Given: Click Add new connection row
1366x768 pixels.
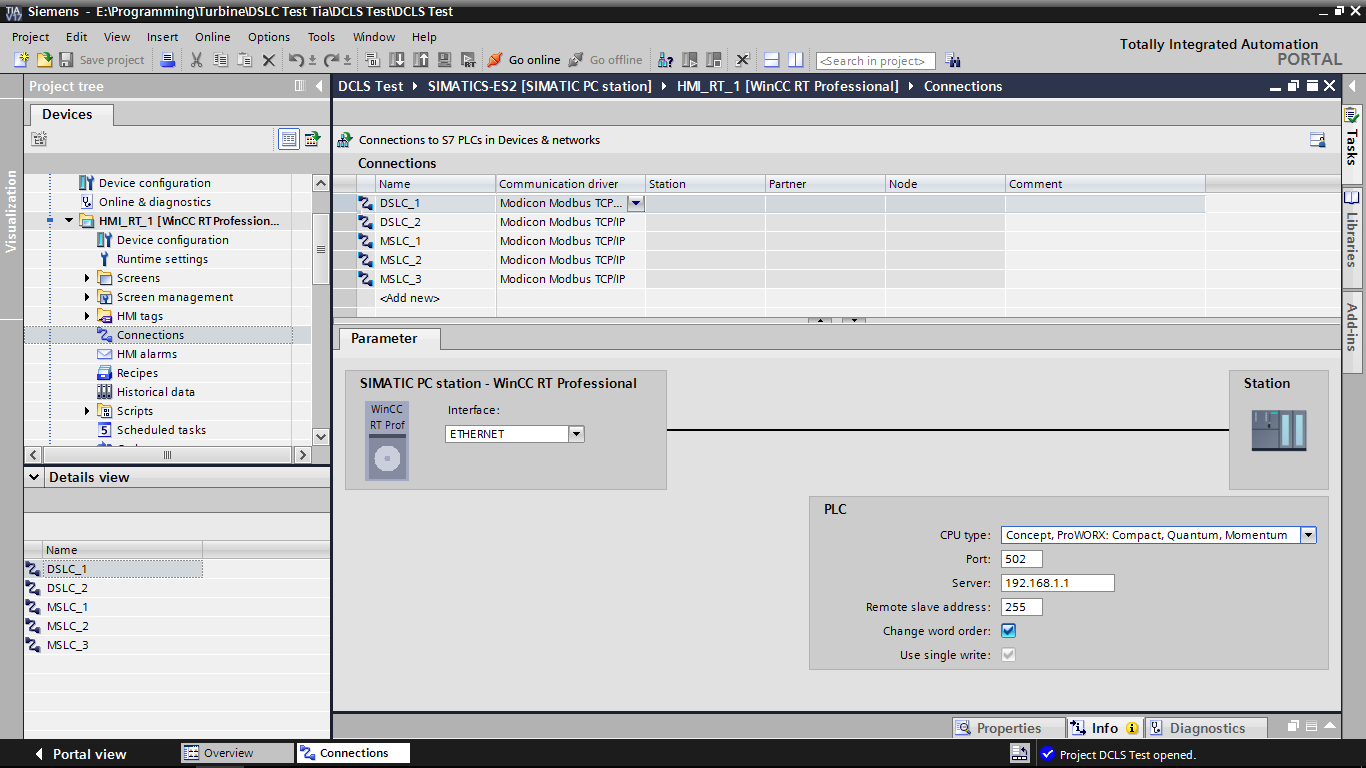Looking at the screenshot, I should coord(409,298).
